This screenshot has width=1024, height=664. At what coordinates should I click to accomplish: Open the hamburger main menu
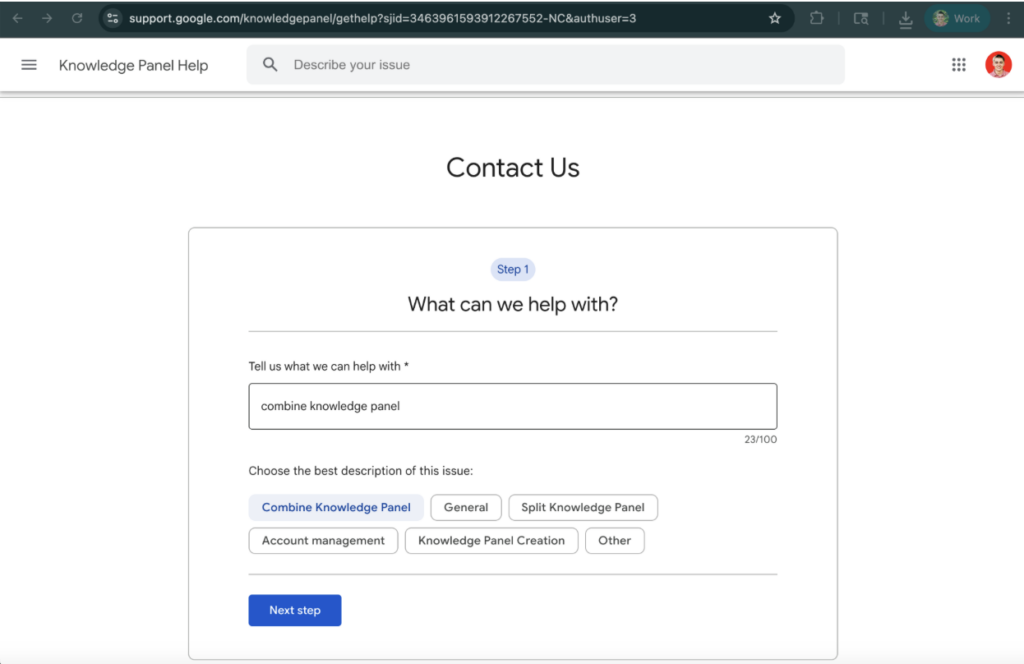[x=29, y=65]
